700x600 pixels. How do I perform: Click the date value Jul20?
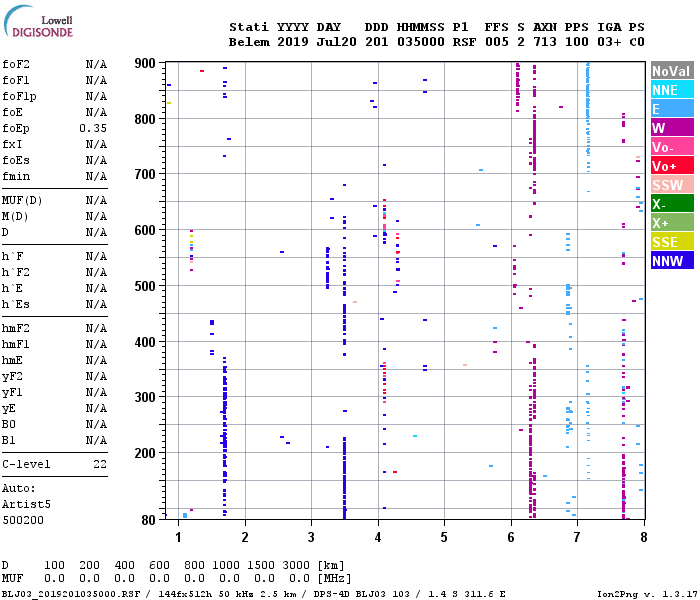[x=337, y=42]
